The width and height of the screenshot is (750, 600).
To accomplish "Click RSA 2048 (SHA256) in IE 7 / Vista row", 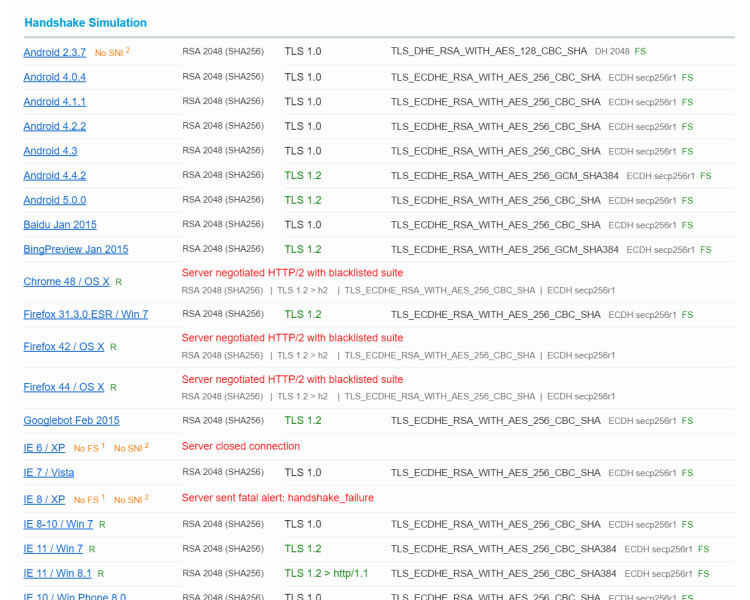I will [x=223, y=472].
